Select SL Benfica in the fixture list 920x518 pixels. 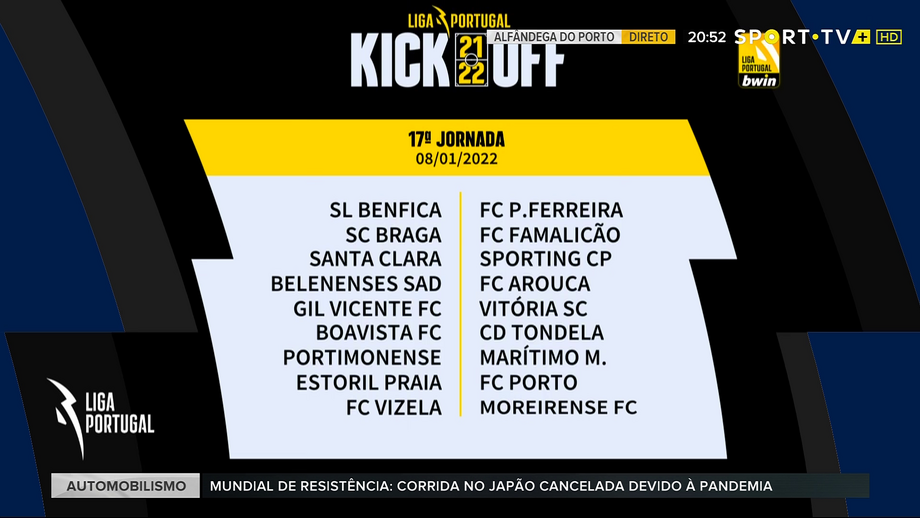[x=385, y=210]
